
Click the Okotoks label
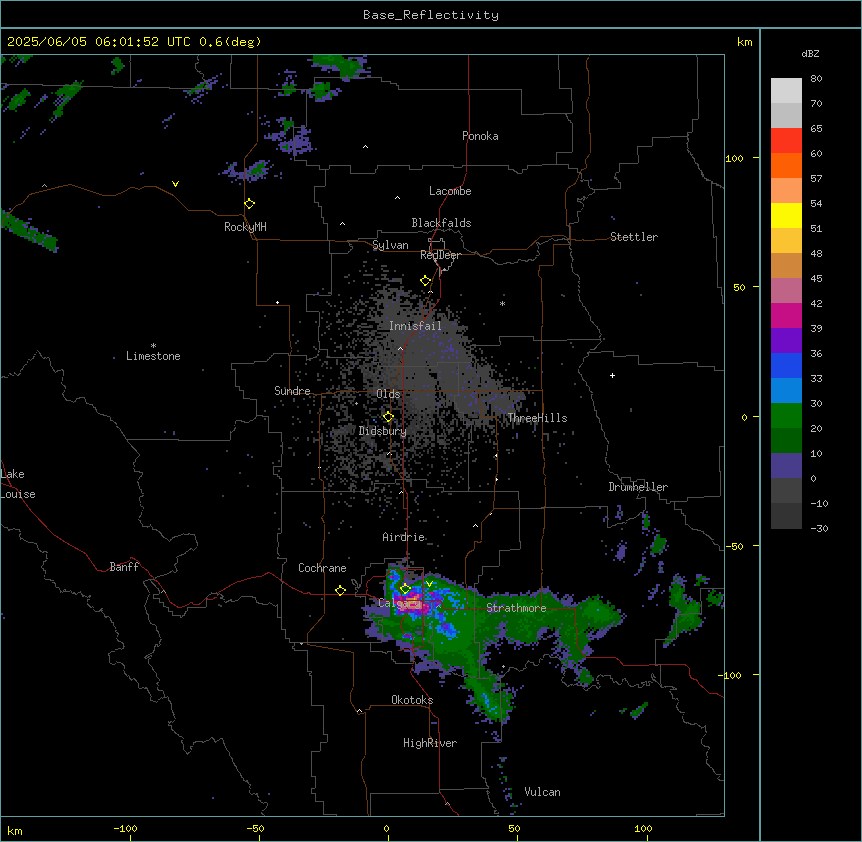tap(412, 700)
